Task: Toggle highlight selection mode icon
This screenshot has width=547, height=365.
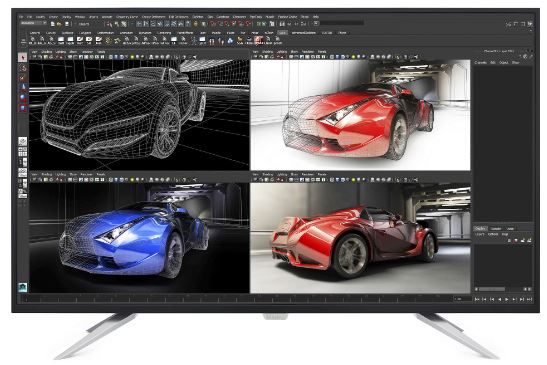Action: click(204, 24)
